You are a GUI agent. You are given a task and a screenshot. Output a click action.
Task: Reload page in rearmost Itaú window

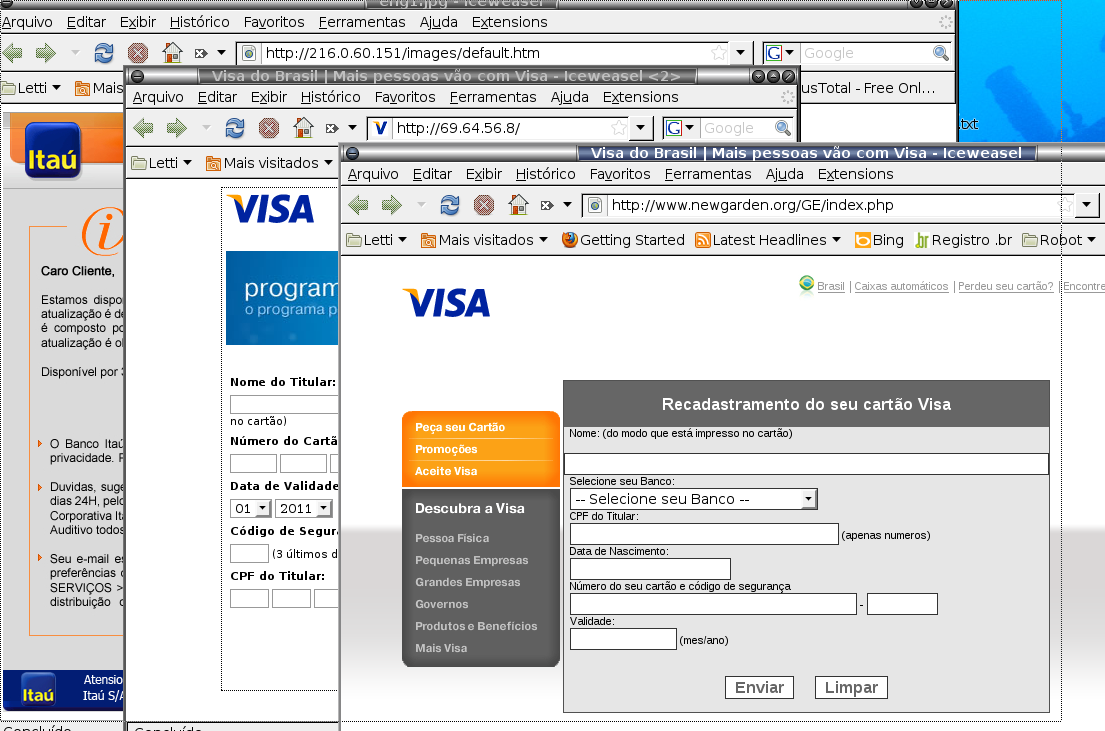point(104,53)
